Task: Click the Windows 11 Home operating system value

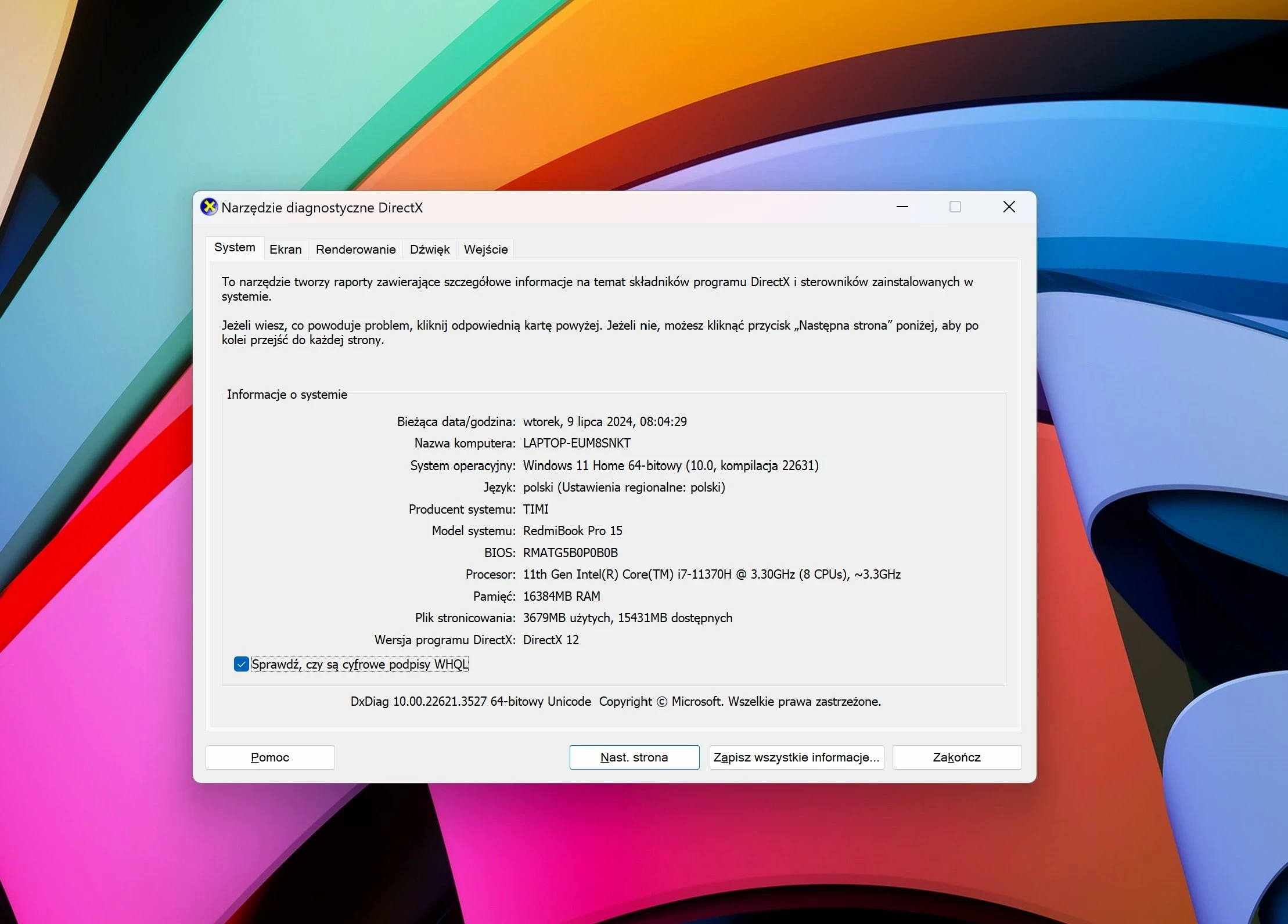Action: [671, 465]
